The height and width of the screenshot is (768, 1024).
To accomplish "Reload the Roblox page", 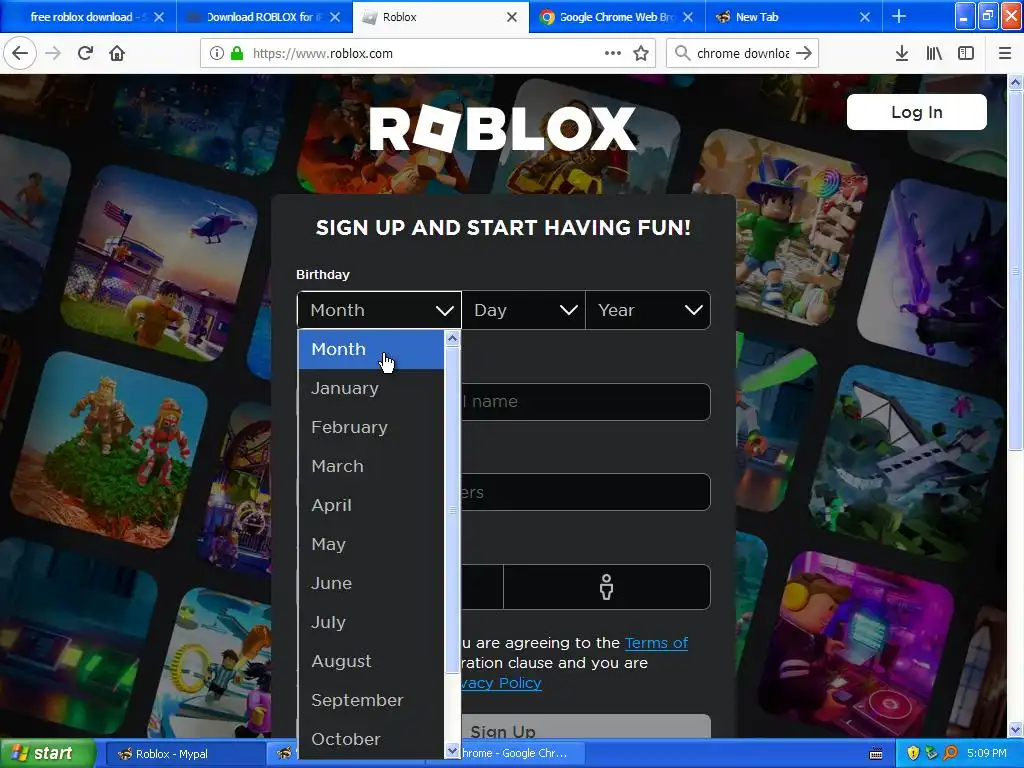I will [85, 53].
